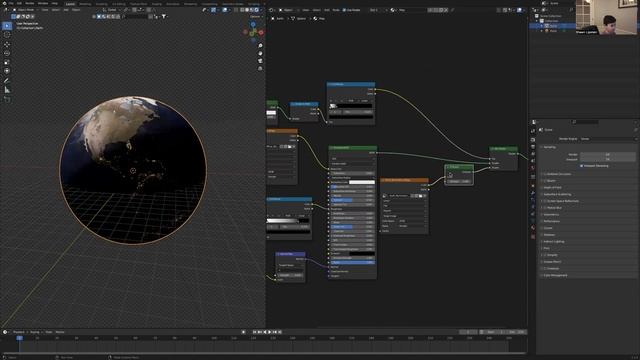Switch viewport to solid shading
Screen dimensions: 640x360
[x=247, y=10]
